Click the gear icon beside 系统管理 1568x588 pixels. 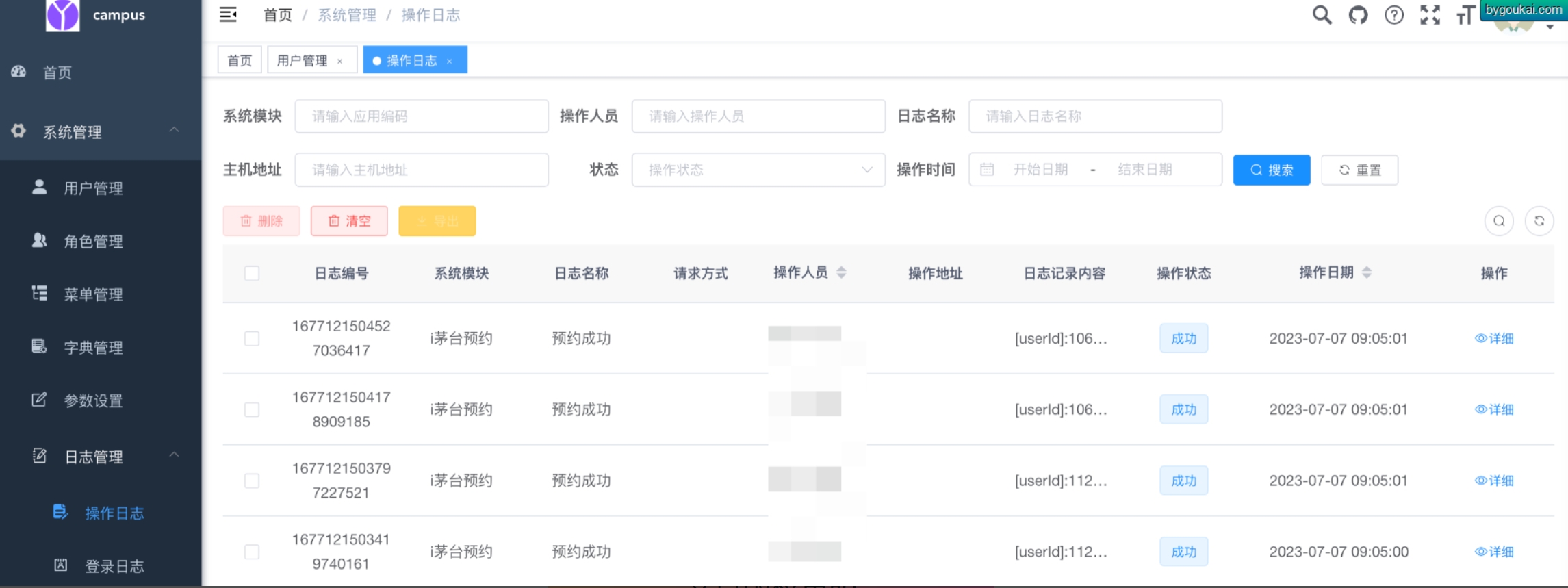click(18, 130)
